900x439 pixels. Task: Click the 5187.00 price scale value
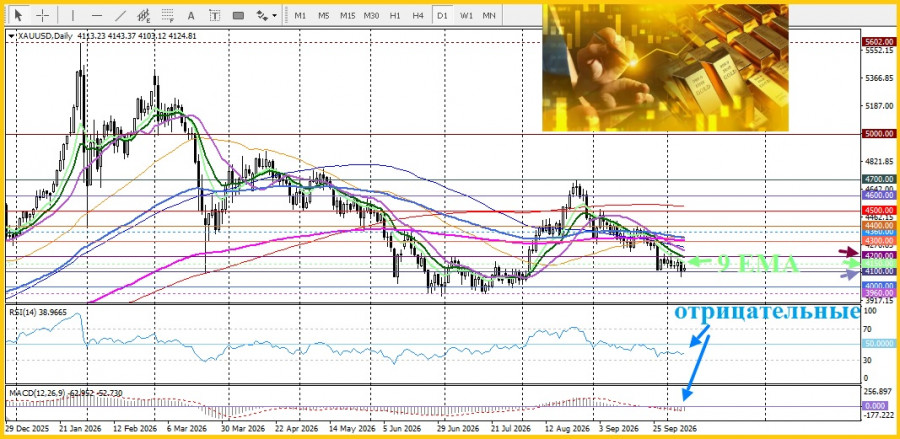879,106
